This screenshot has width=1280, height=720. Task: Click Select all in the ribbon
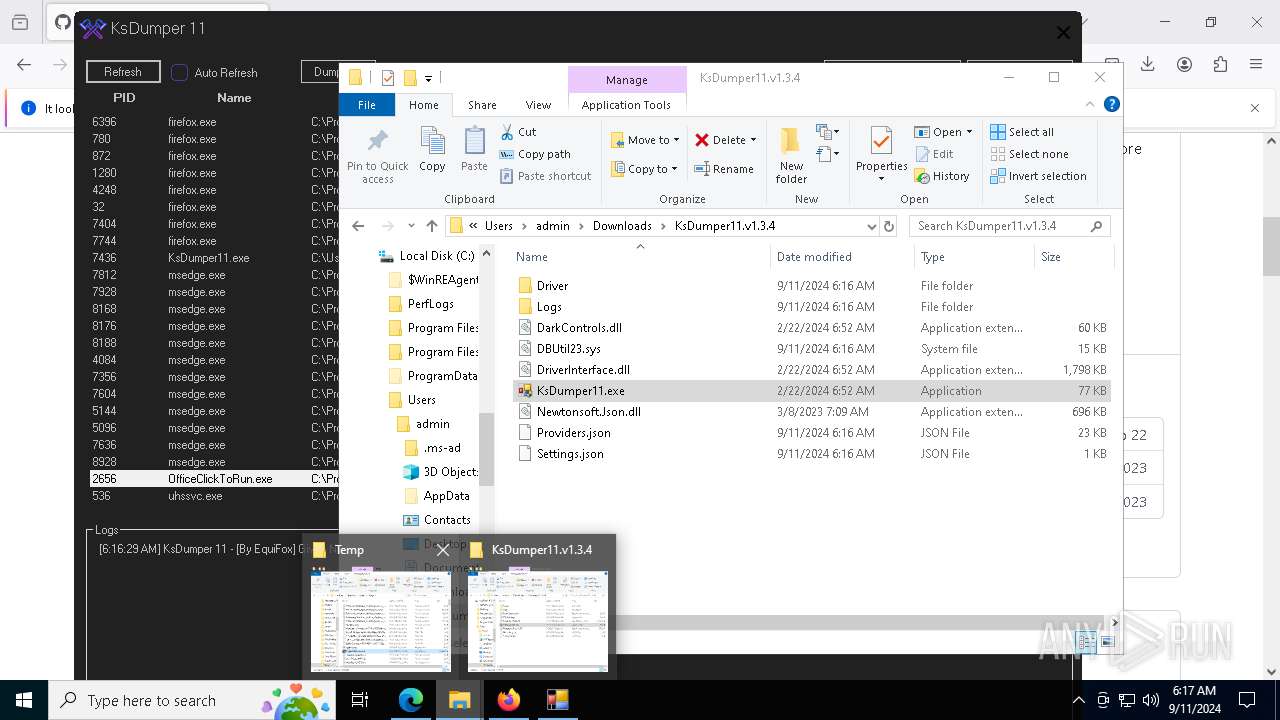[x=1022, y=132]
